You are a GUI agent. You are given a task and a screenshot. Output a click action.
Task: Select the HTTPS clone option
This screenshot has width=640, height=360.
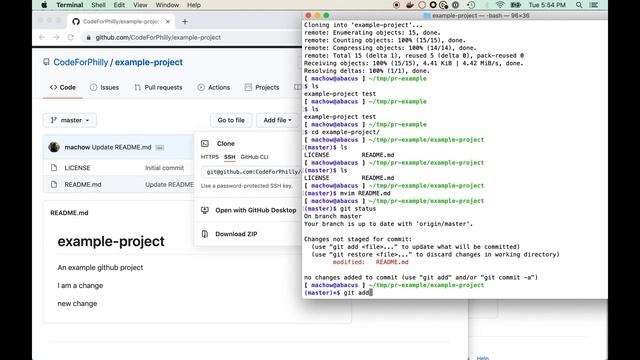pyautogui.click(x=209, y=157)
